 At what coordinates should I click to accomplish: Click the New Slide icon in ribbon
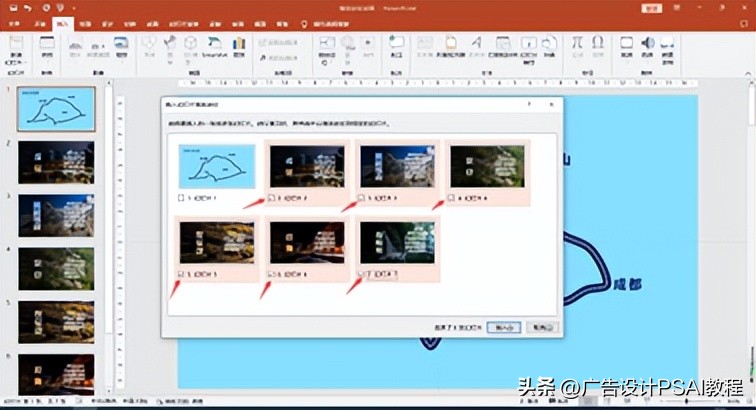15,42
